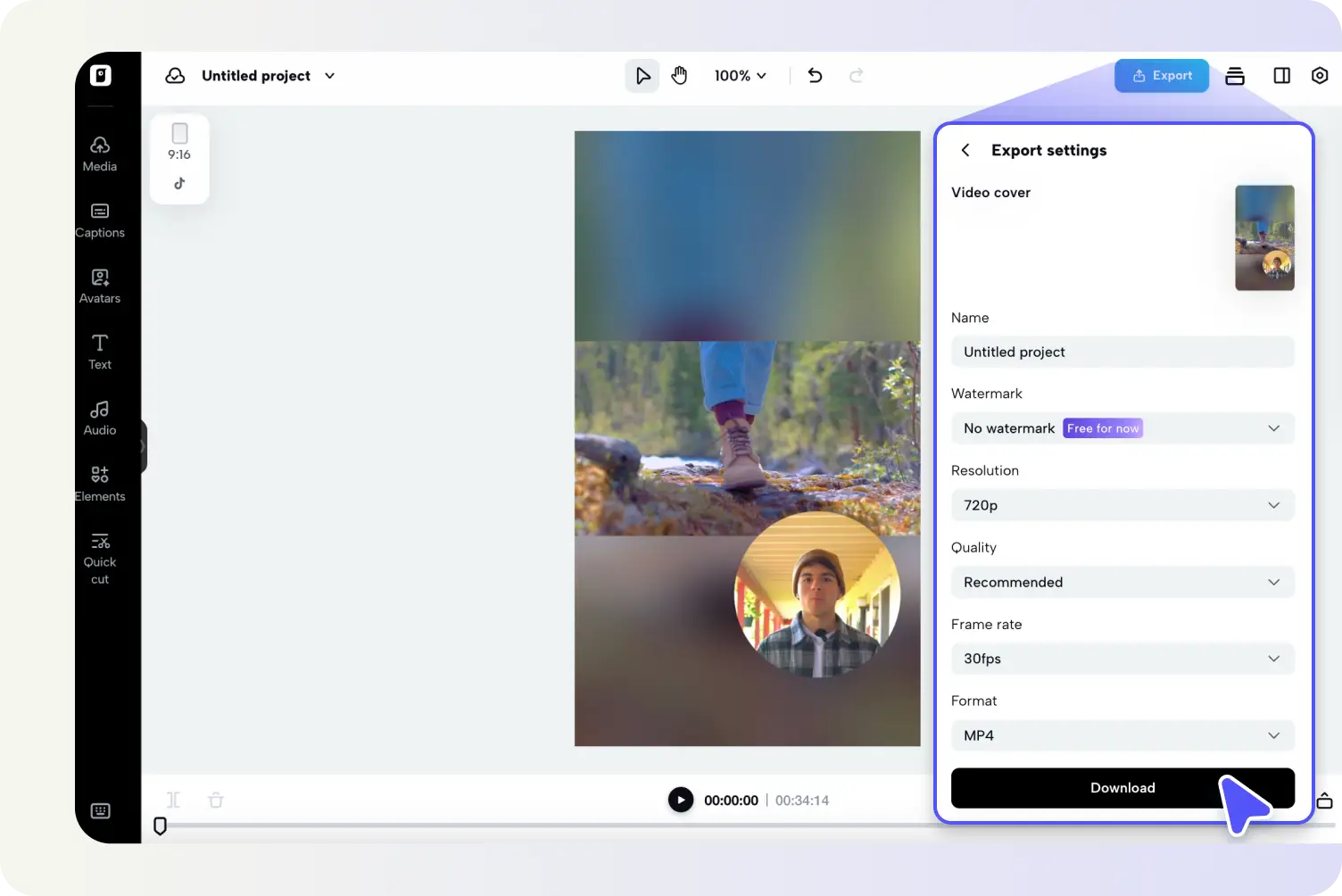Click the current time 00:00:00
Viewport: 1342px width, 896px height.
tap(731, 801)
